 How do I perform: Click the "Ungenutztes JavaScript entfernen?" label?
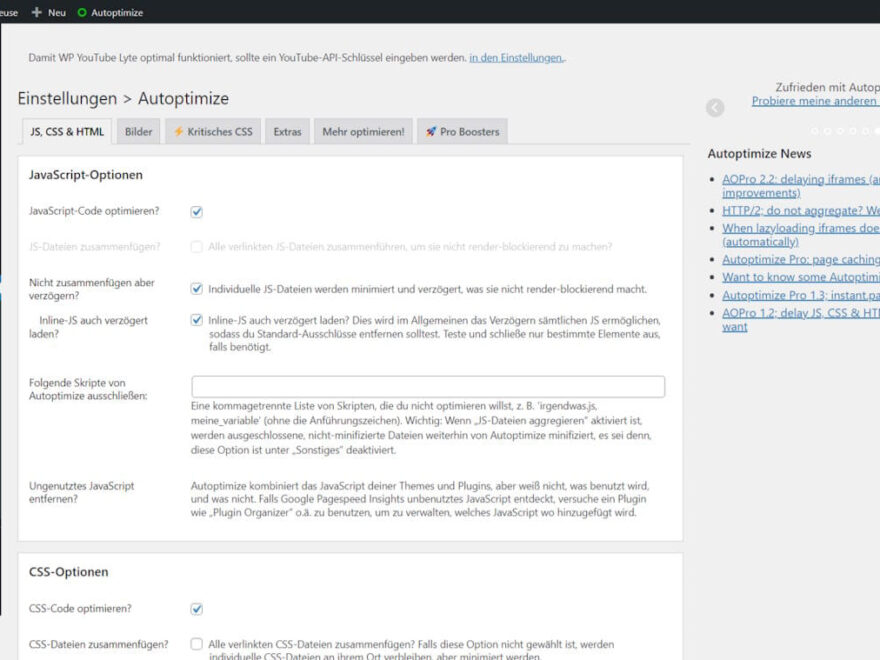(x=81, y=492)
